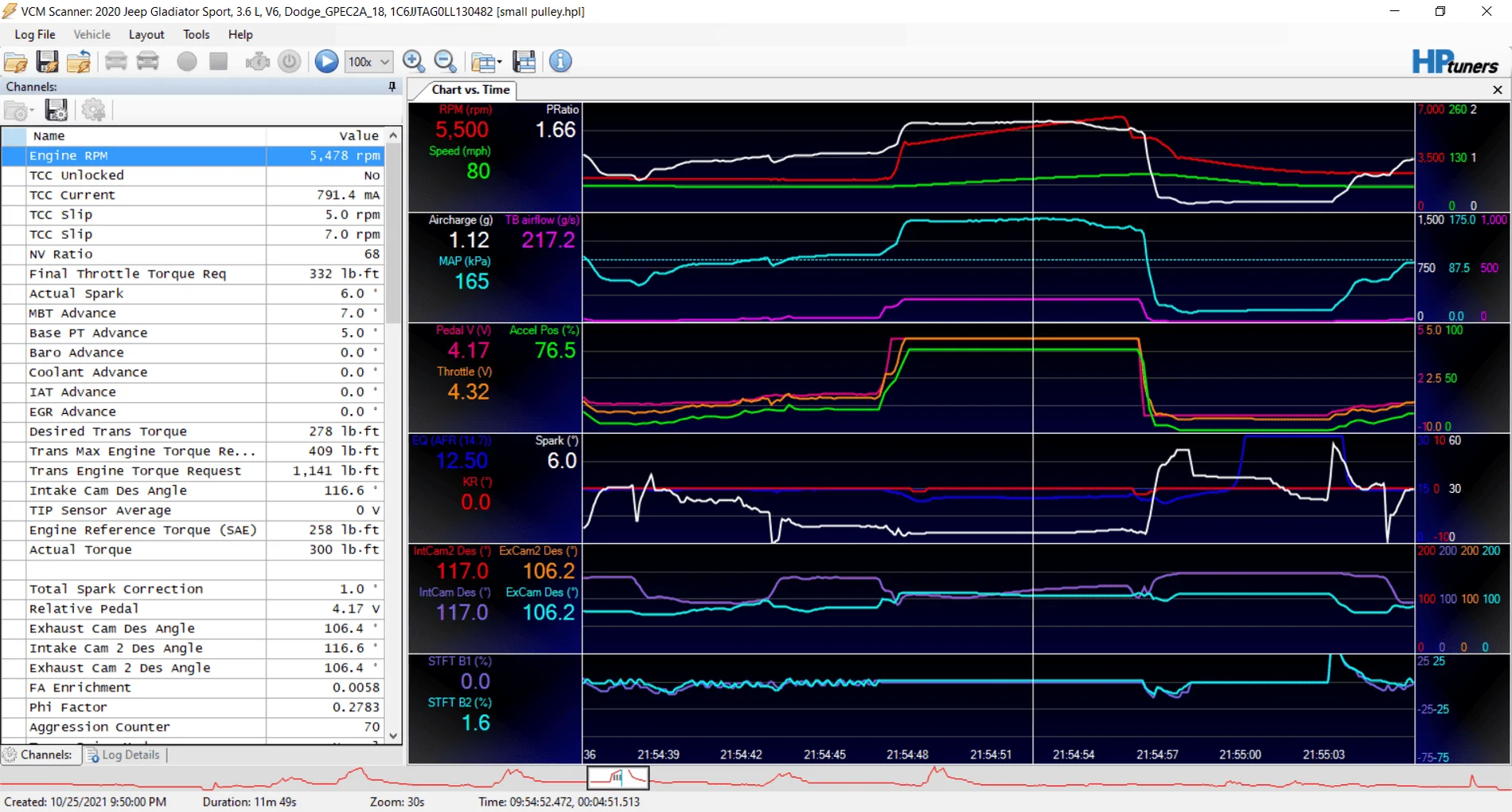
Task: Click the channel list scrollbar thumb
Action: [x=394, y=235]
